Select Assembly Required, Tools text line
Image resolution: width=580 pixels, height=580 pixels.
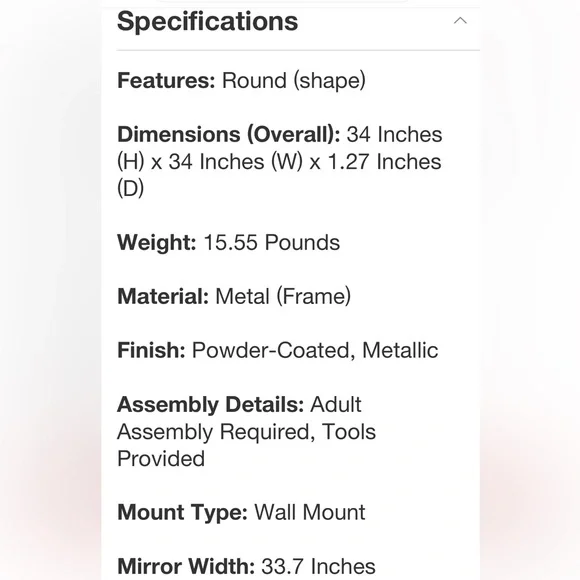pos(246,432)
